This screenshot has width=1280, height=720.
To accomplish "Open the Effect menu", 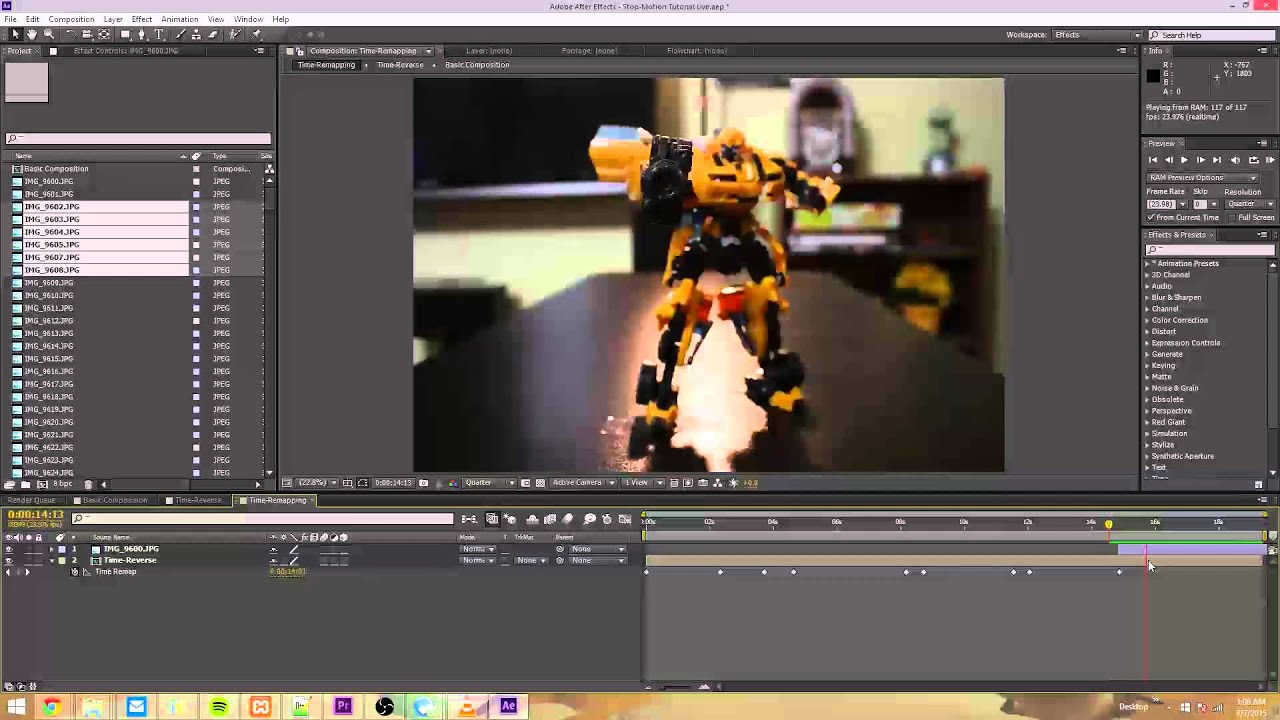I will pos(142,19).
